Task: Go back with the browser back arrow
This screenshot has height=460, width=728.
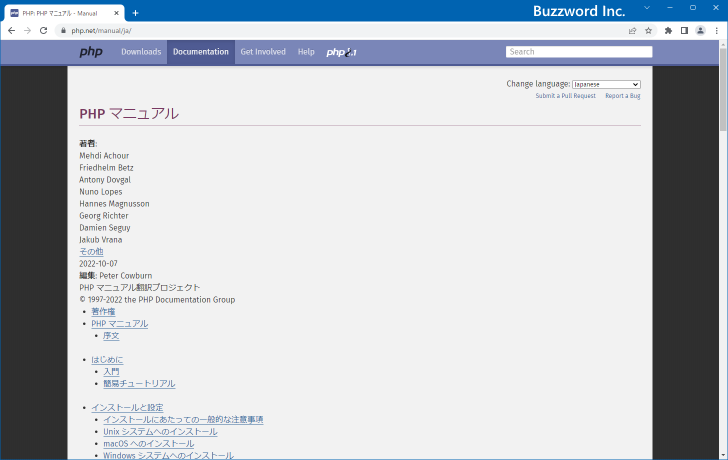Action: tap(12, 31)
